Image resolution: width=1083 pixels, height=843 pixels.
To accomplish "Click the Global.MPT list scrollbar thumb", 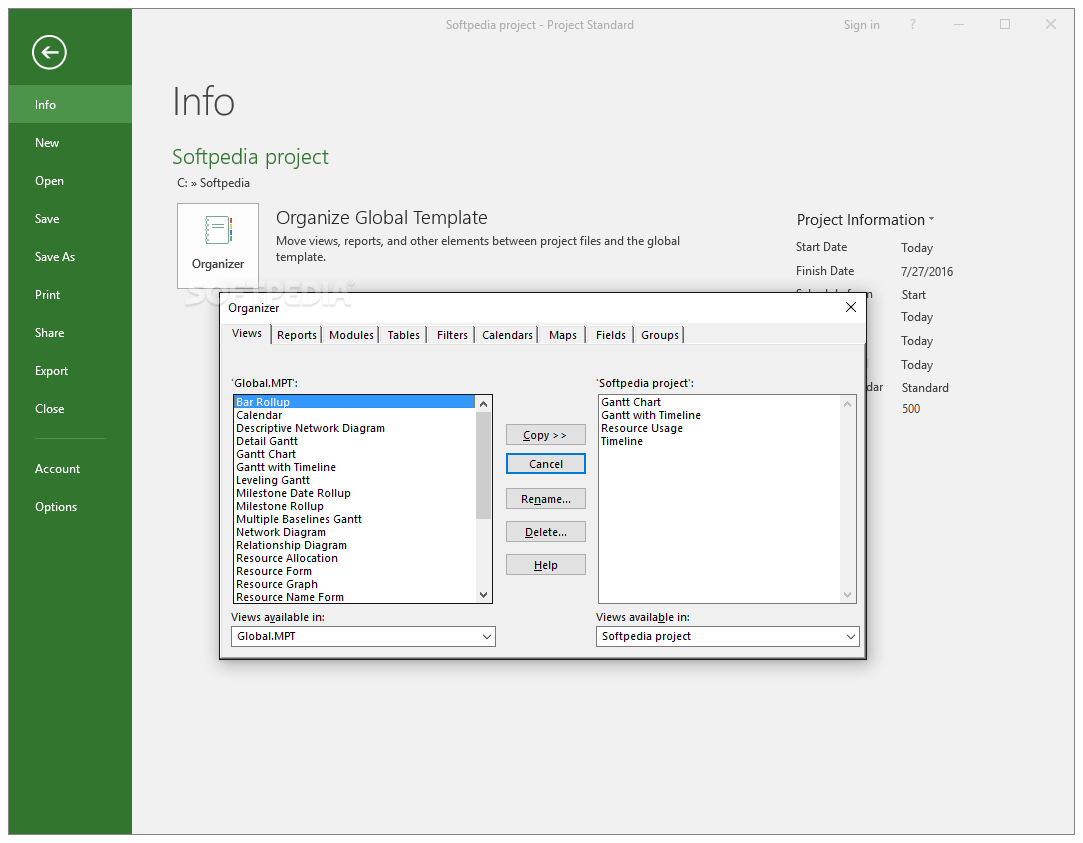I will point(483,465).
